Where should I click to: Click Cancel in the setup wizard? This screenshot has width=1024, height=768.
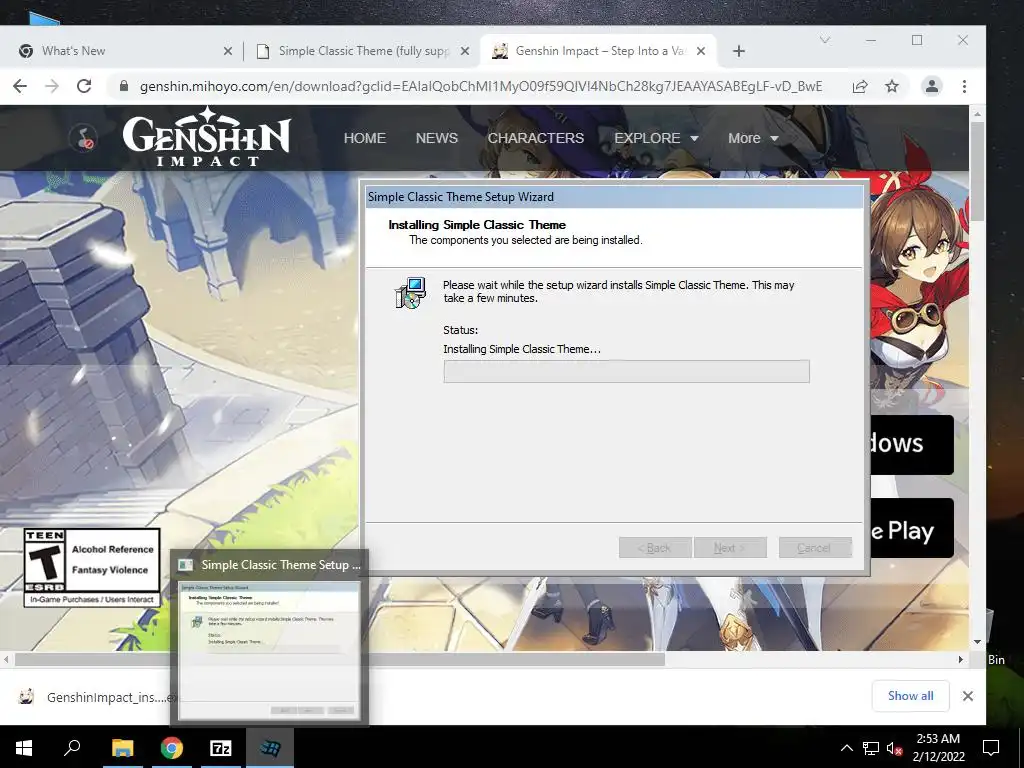(x=815, y=547)
